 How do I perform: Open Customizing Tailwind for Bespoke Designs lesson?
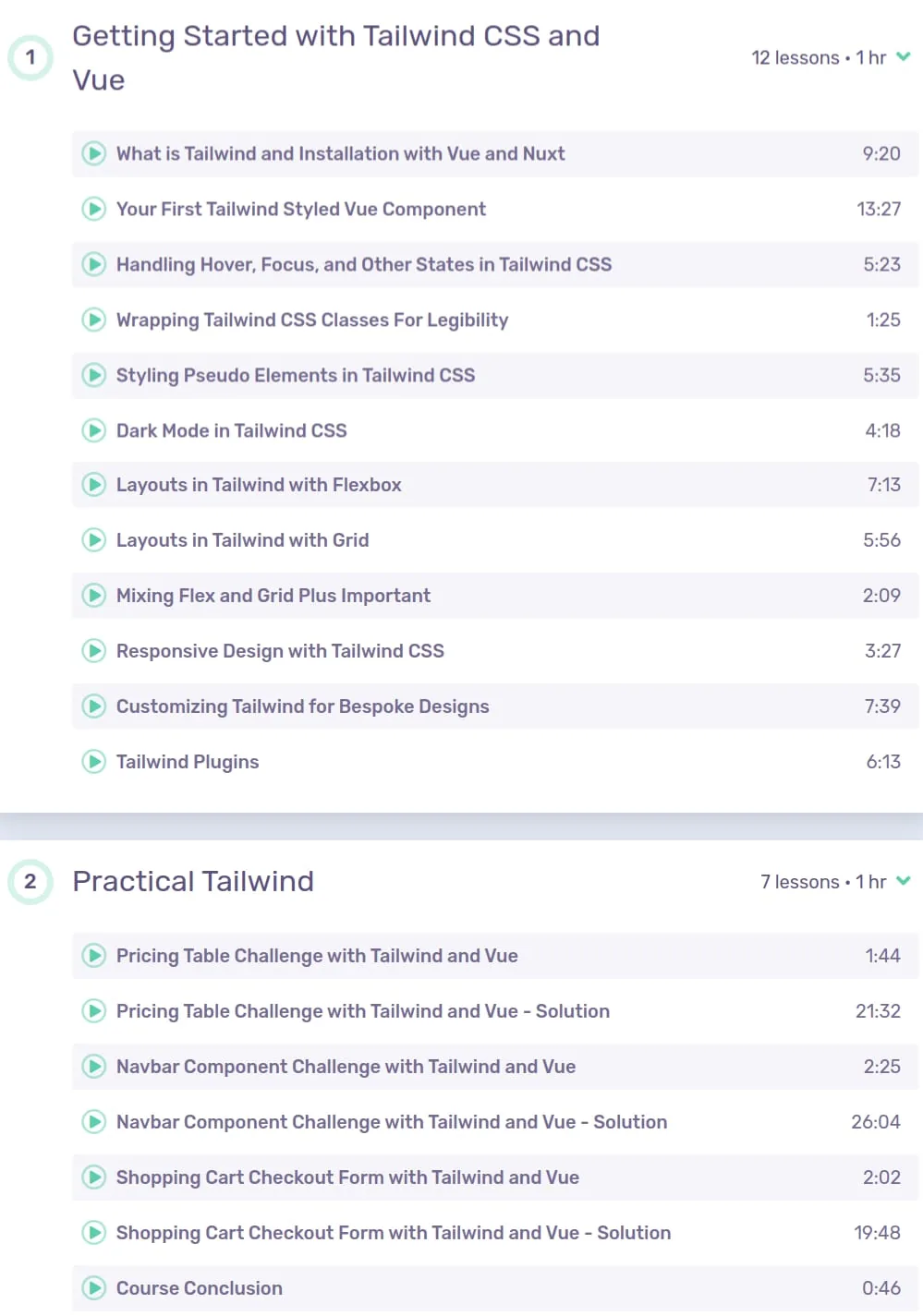pos(495,706)
